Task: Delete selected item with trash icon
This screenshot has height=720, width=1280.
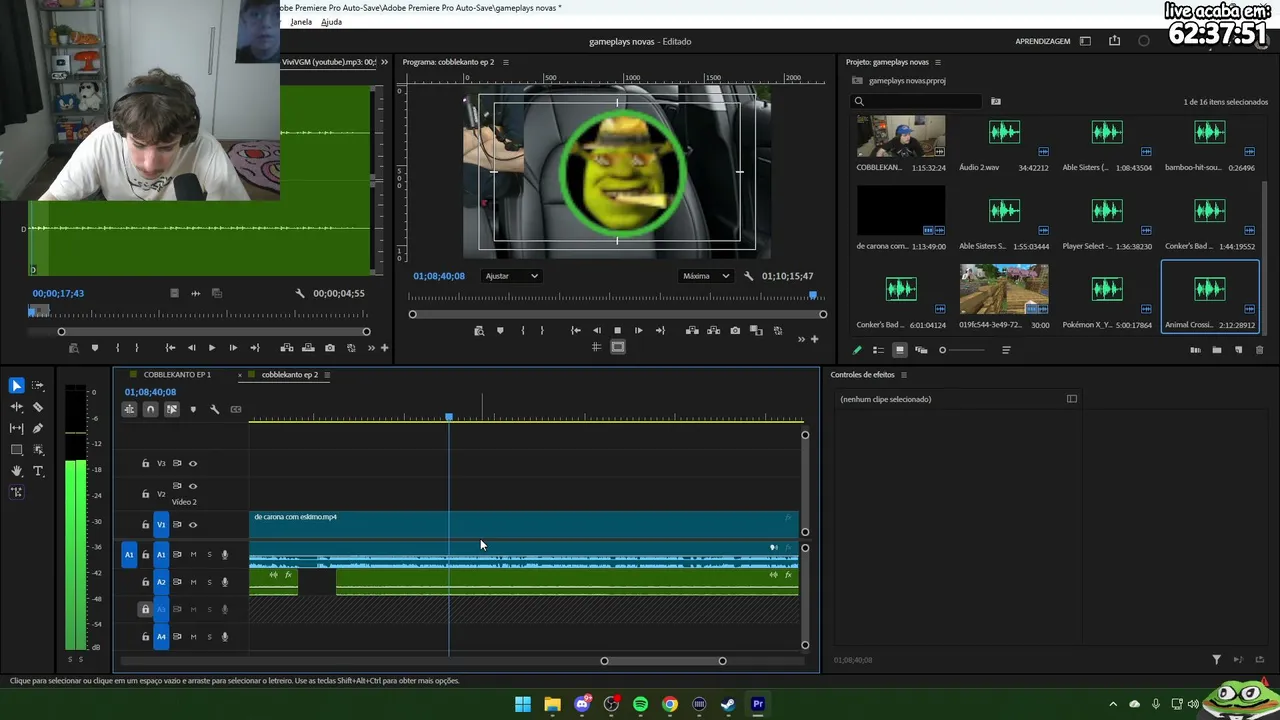Action: coord(1259,350)
